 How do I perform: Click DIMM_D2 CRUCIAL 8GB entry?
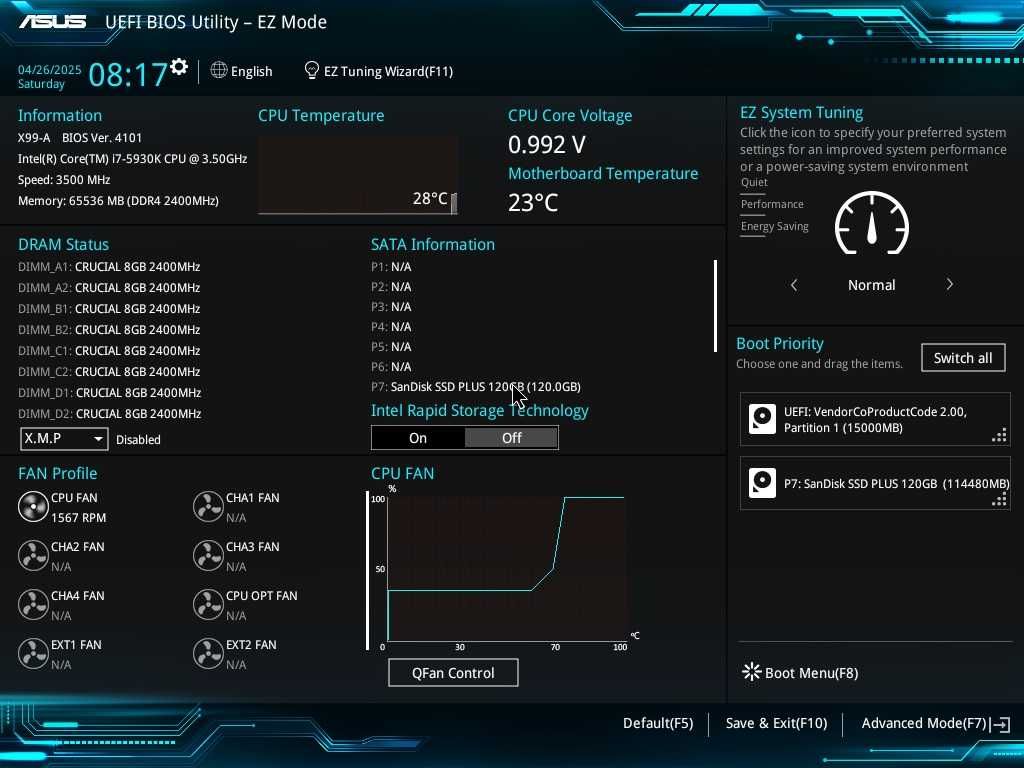click(x=110, y=413)
